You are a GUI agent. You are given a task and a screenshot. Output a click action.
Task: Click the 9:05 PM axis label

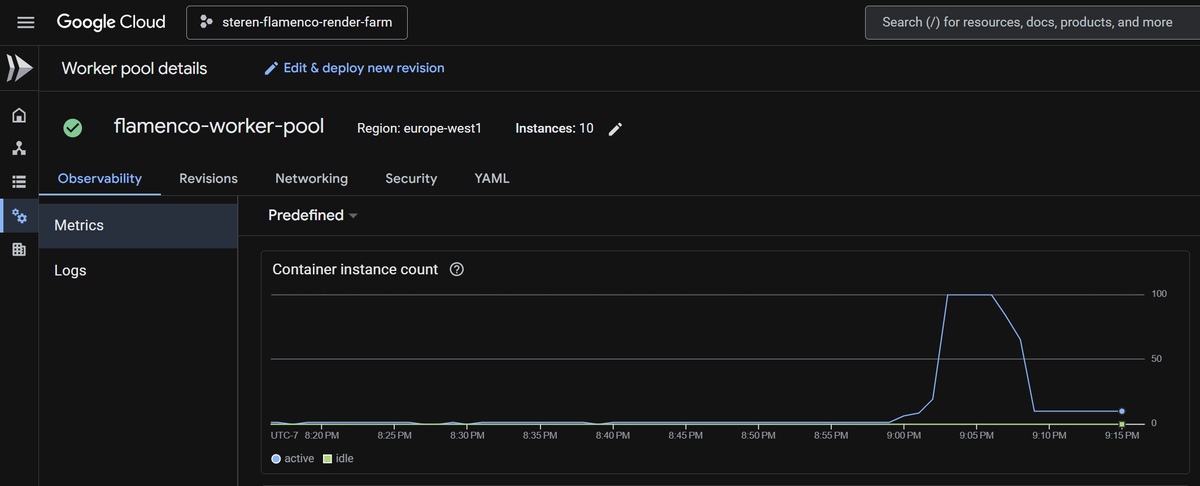coord(976,436)
